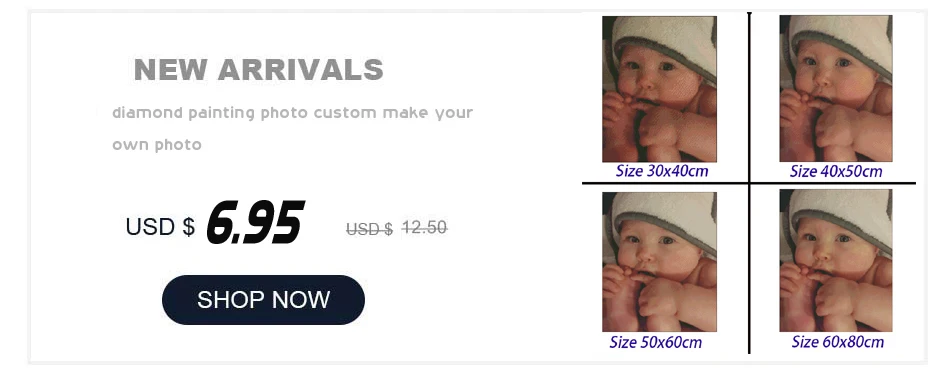This screenshot has height=379, width=935.
Task: Click the struck-through USD $ label
Action: click(369, 229)
